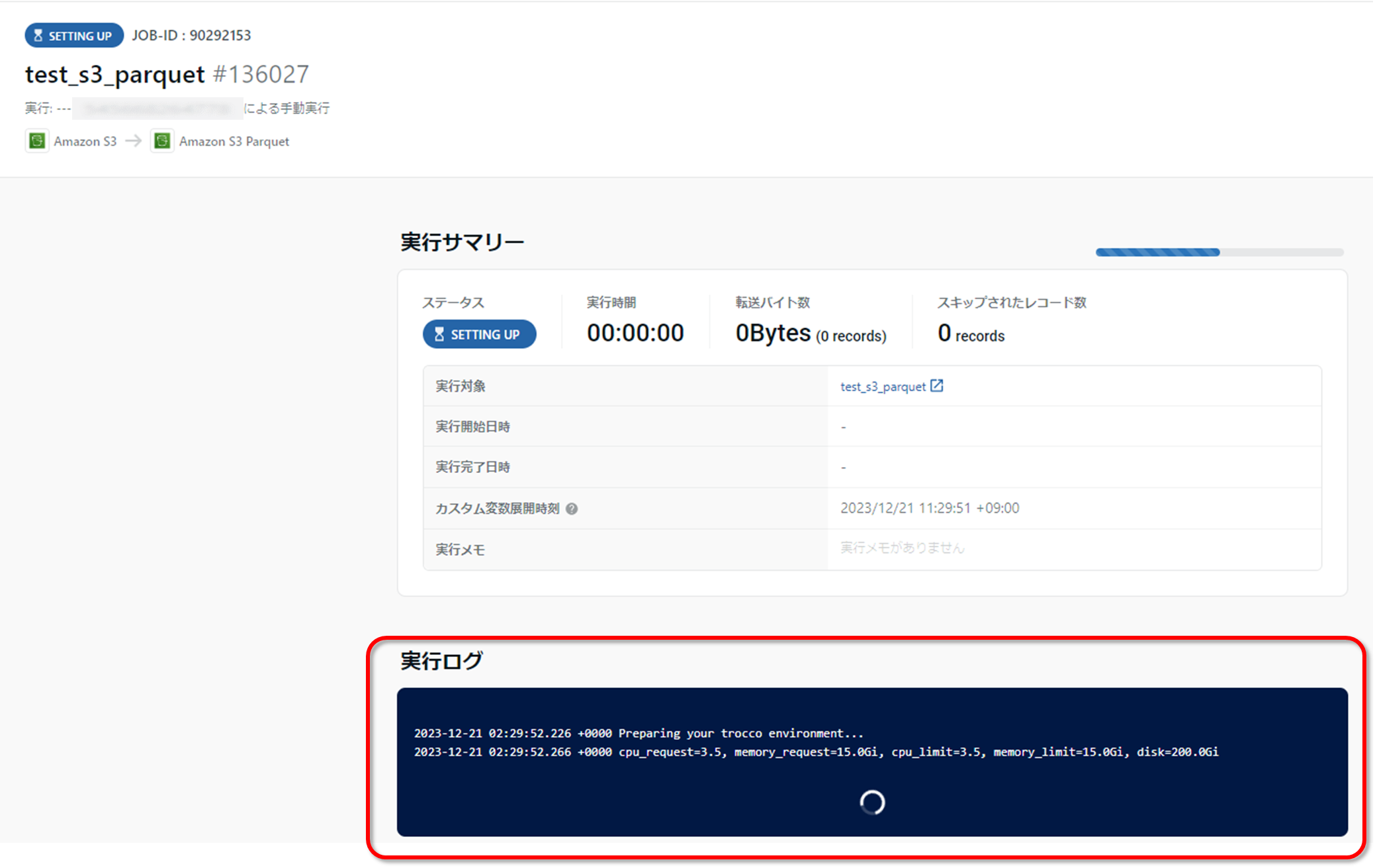
Task: Open the test_s3_parquet link
Action: [883, 386]
